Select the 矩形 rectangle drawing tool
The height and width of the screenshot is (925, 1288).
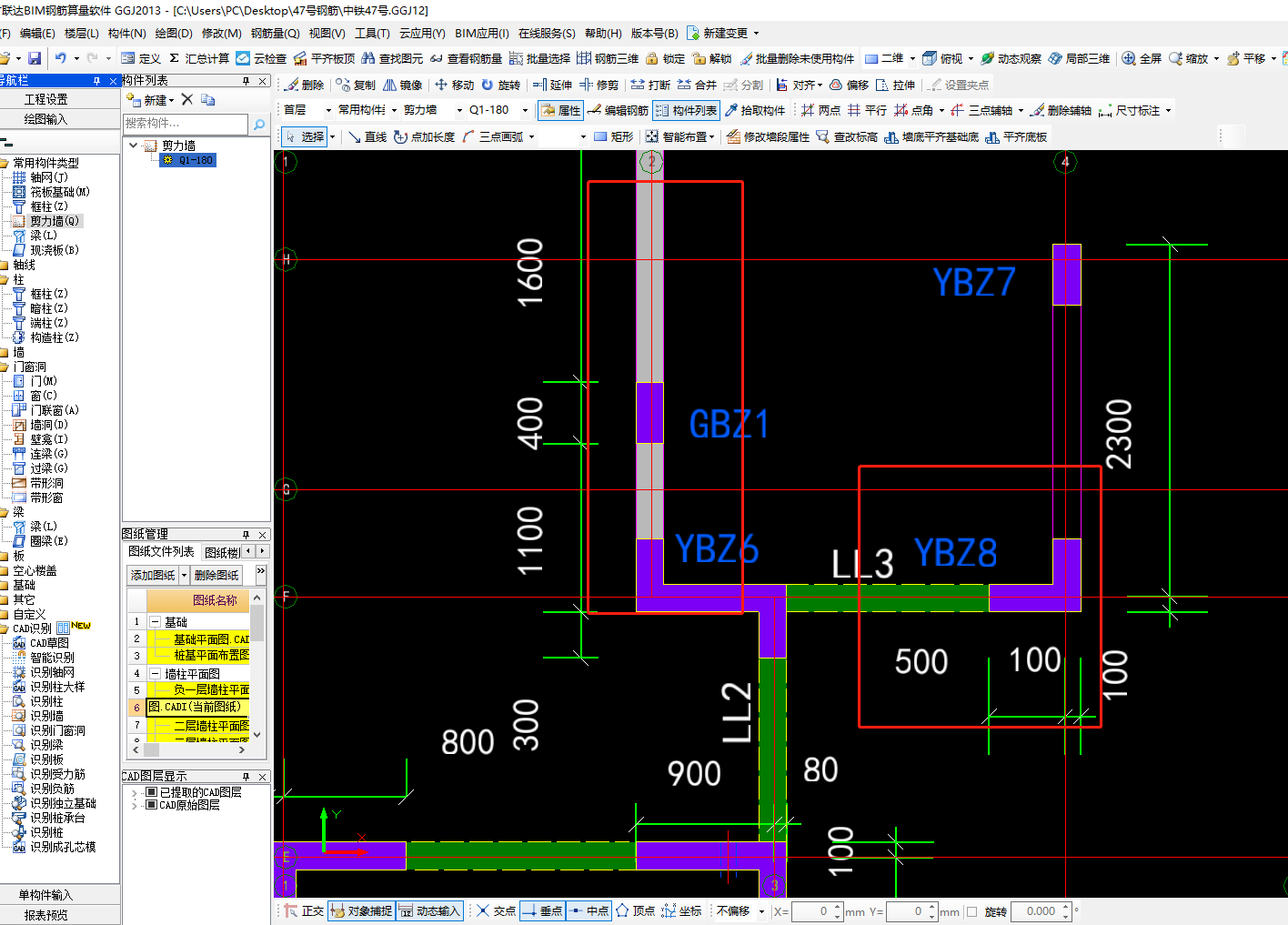point(613,136)
